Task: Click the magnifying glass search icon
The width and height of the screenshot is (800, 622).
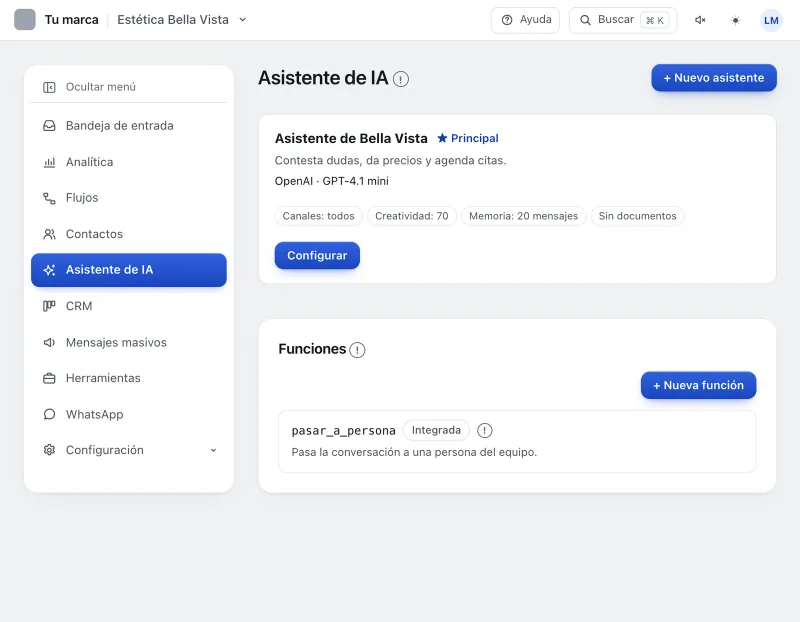Action: (585, 20)
